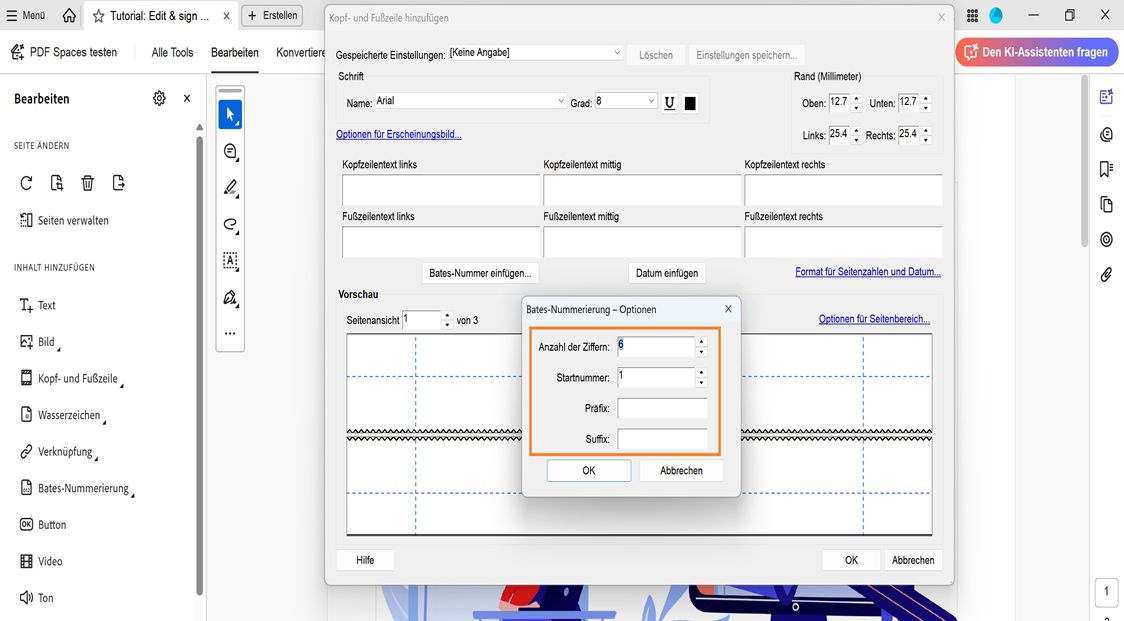Confirm Bates options with OK
Screen dimensions: 1124x621
pyautogui.click(x=589, y=470)
